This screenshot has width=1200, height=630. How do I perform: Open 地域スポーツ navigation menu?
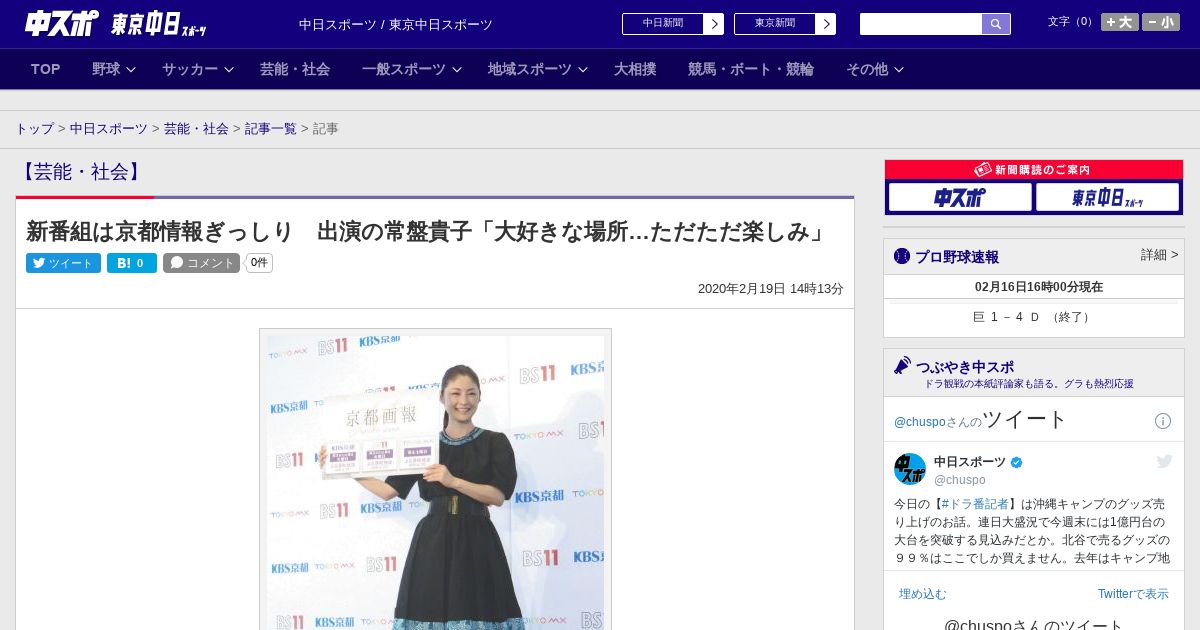[x=530, y=69]
